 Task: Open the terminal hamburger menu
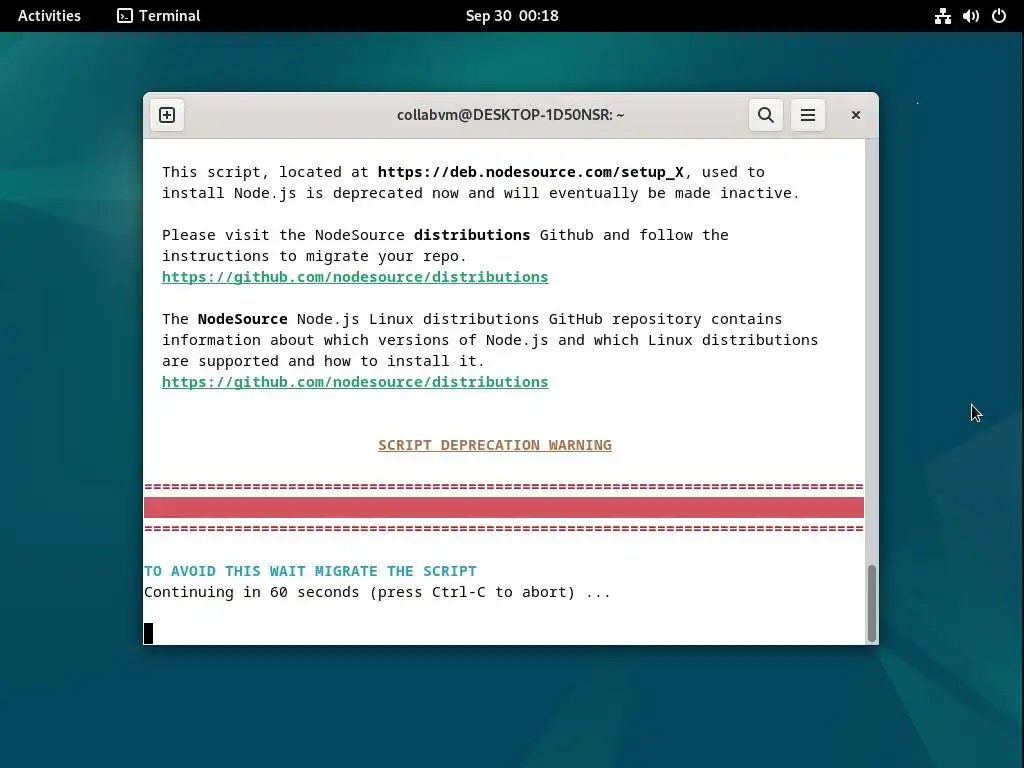808,115
